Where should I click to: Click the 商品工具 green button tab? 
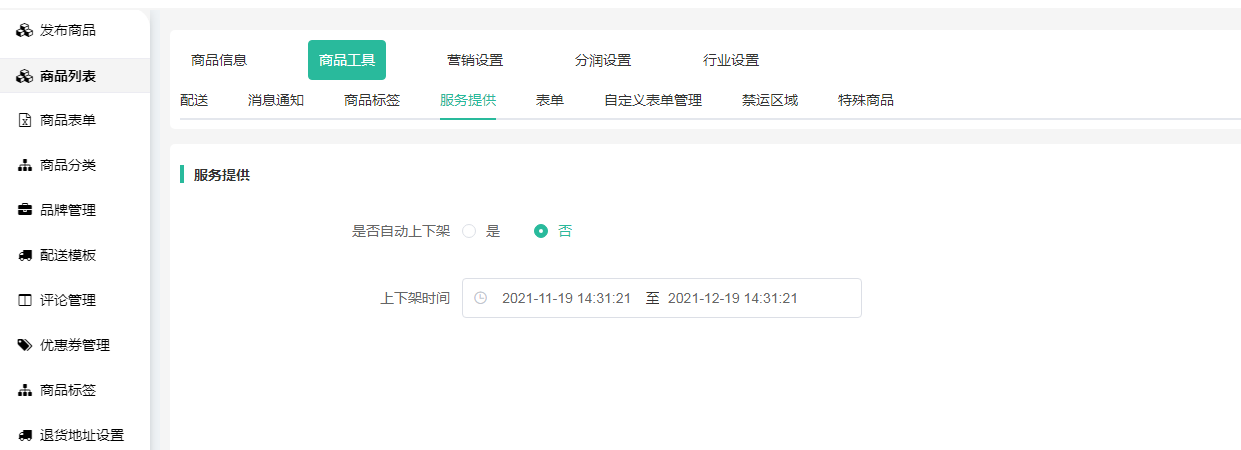(347, 60)
